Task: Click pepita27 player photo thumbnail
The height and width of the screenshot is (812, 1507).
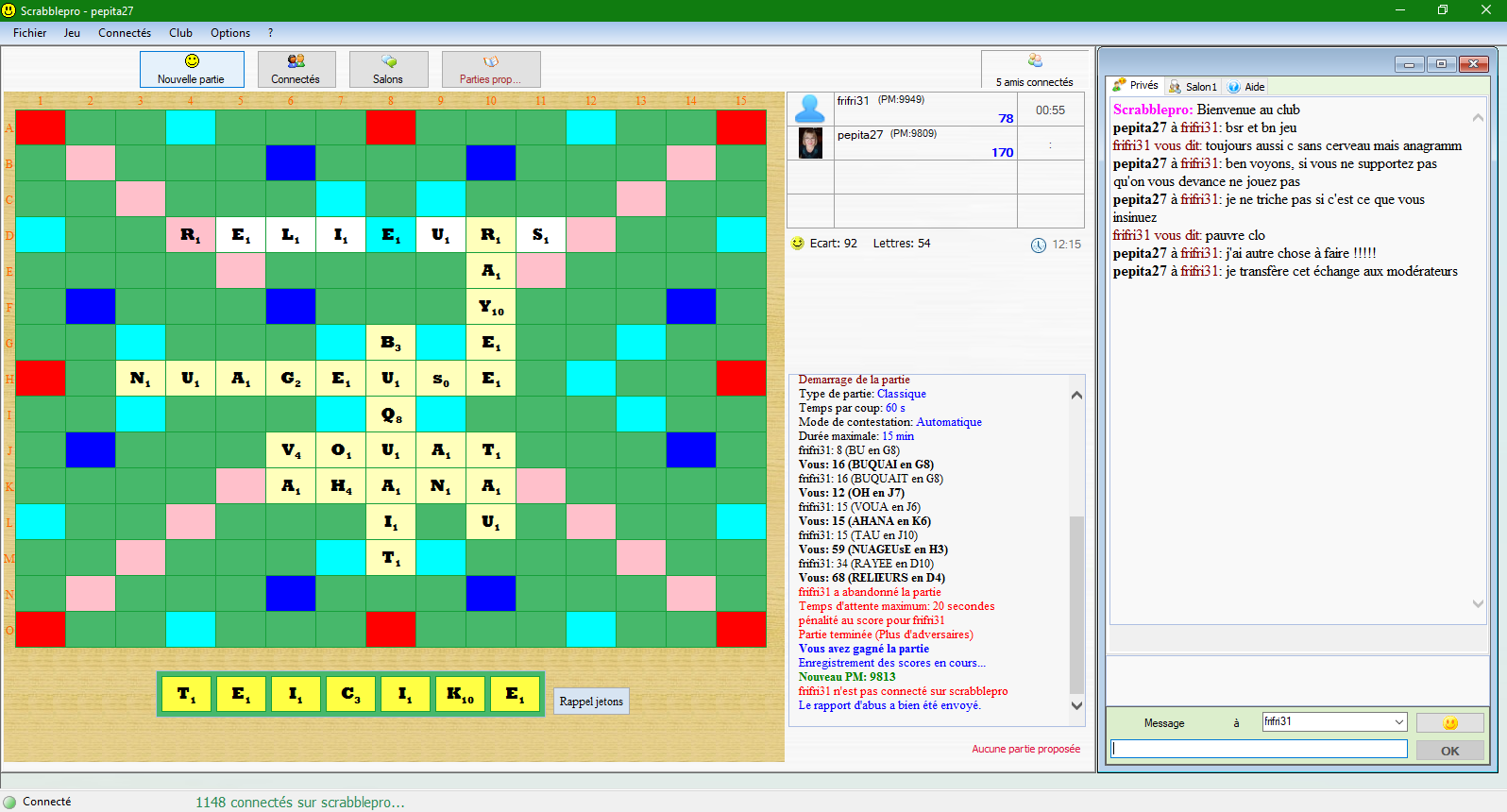Action: click(x=810, y=143)
